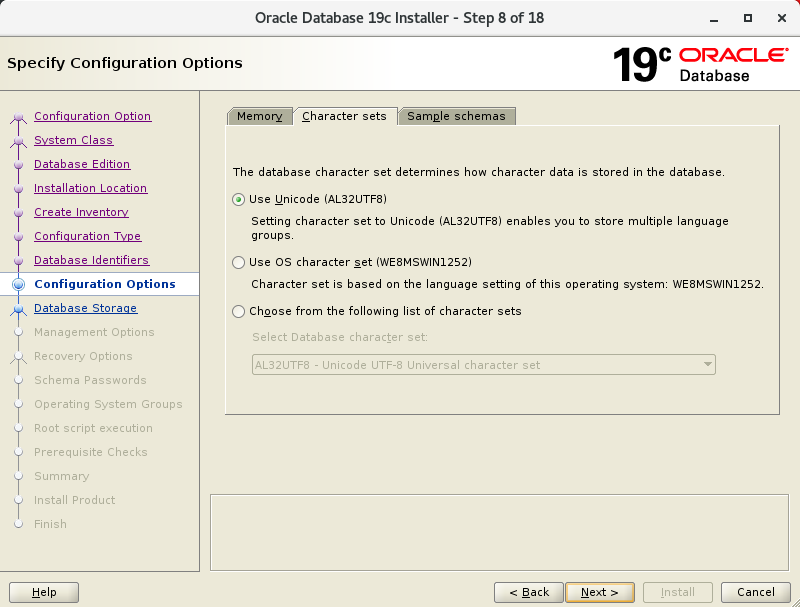Click the Prerequisite Checks step text
The width and height of the screenshot is (800, 607).
[91, 452]
